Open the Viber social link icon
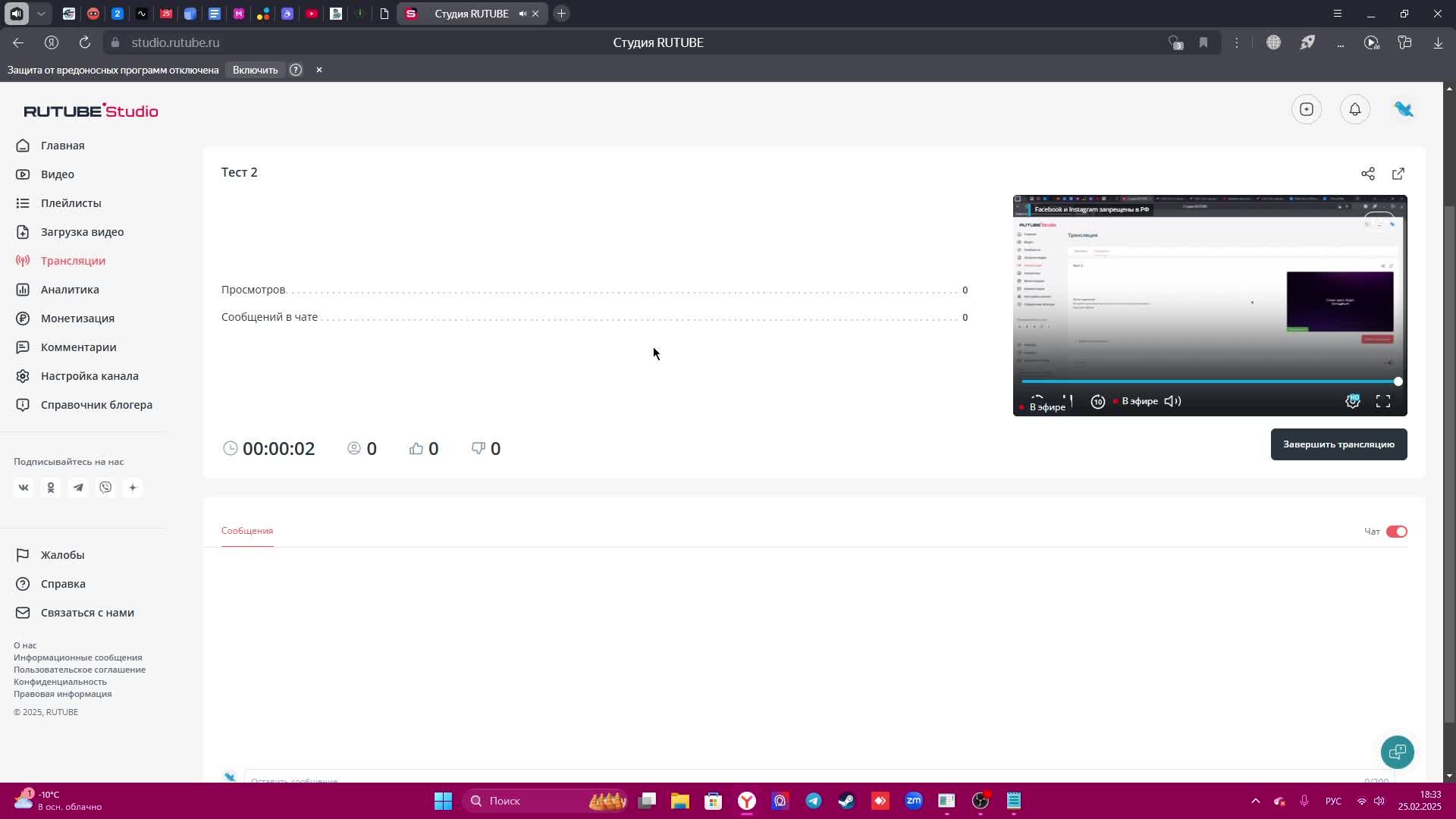Viewport: 1456px width, 819px height. (105, 488)
